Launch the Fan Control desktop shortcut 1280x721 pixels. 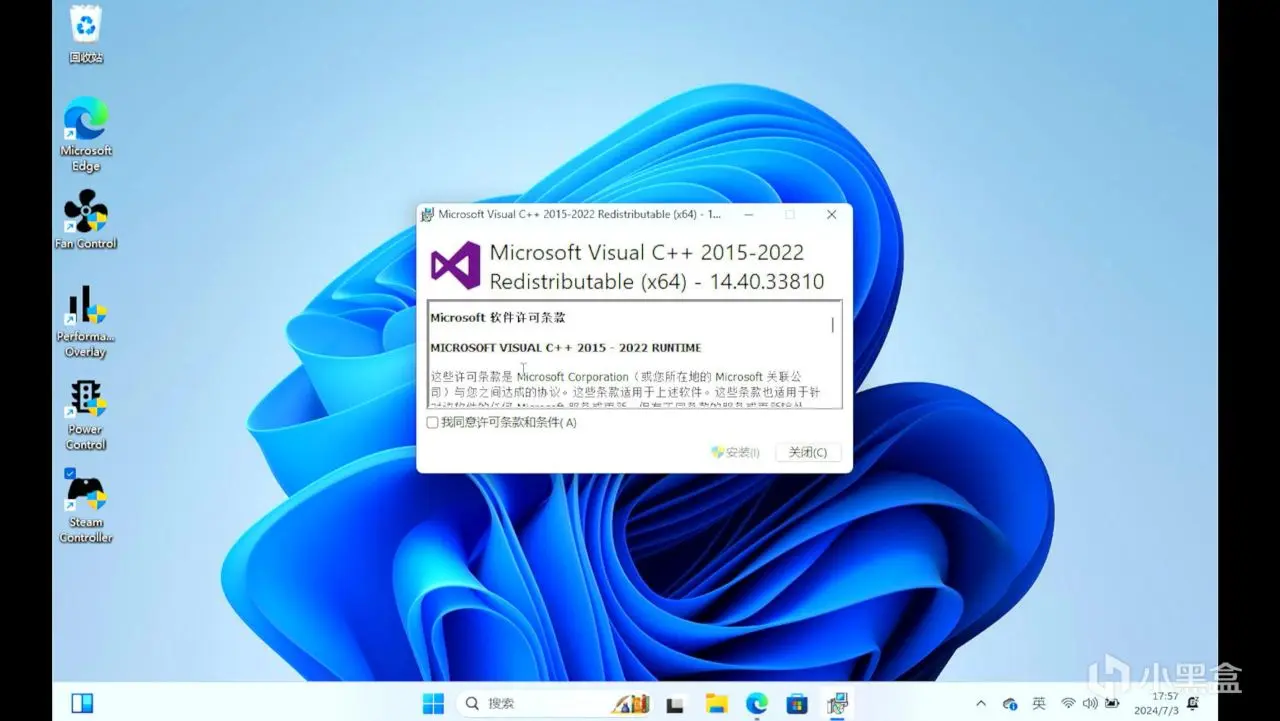[86, 219]
